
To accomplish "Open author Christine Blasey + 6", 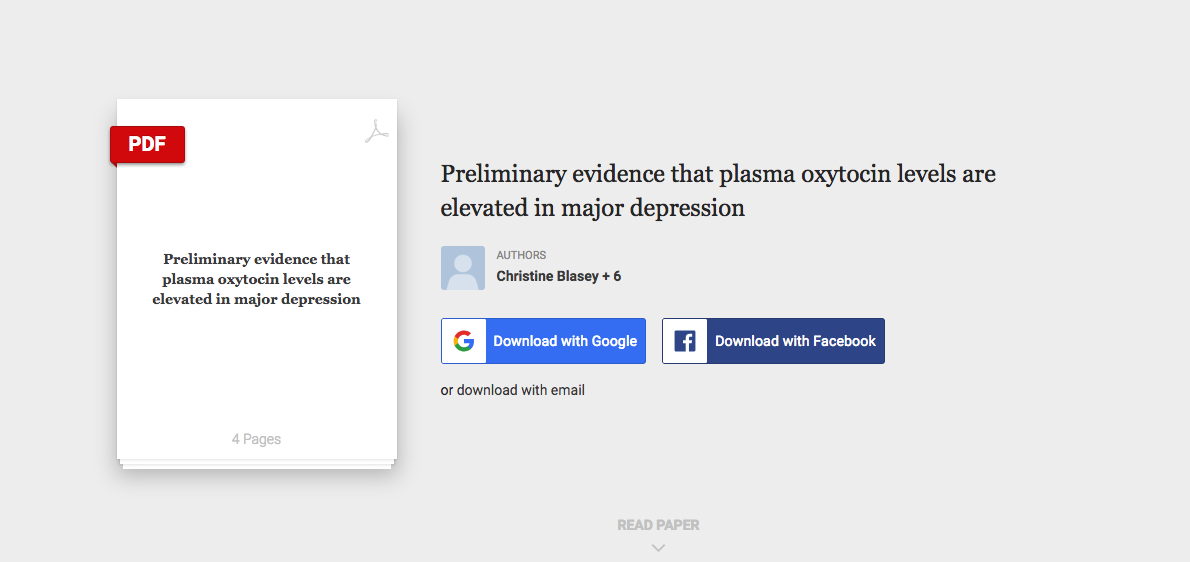I will pos(559,276).
